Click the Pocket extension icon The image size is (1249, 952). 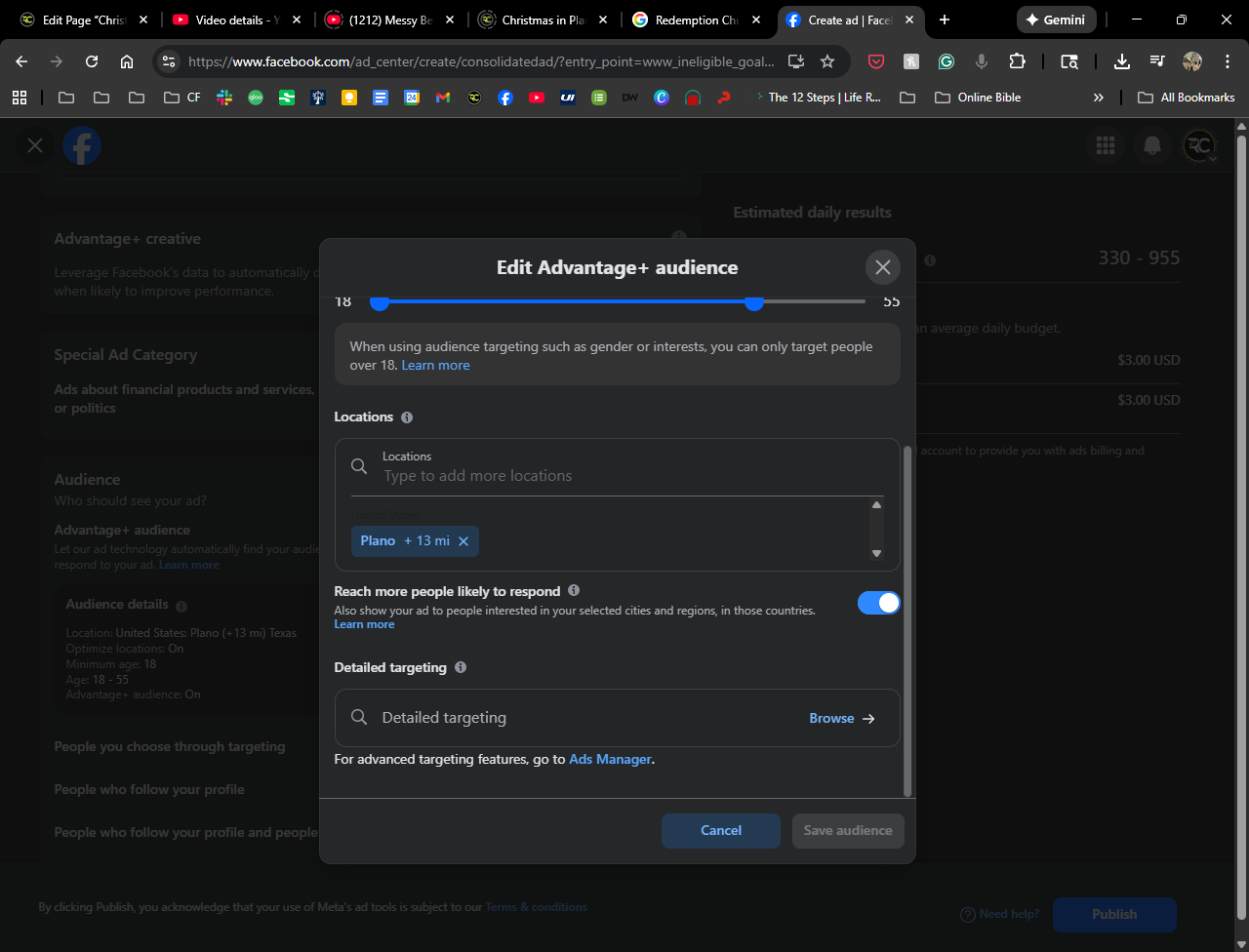[x=875, y=61]
